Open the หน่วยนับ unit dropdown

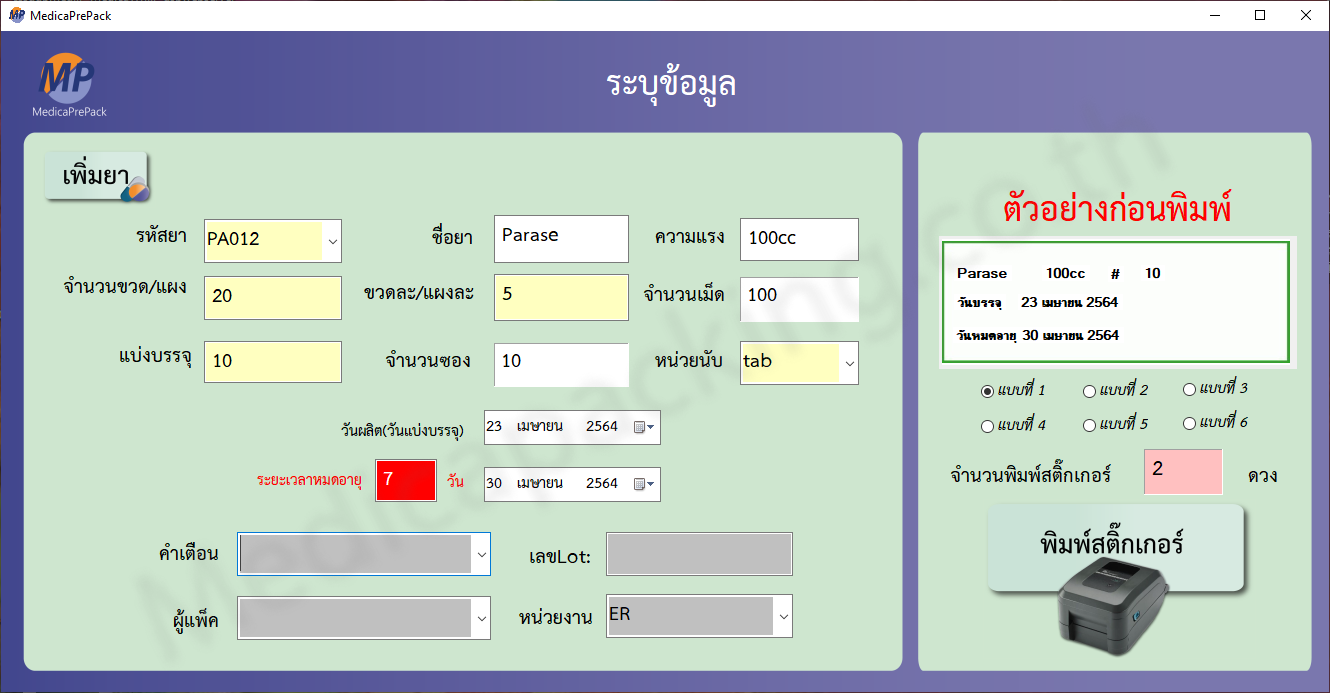[849, 364]
